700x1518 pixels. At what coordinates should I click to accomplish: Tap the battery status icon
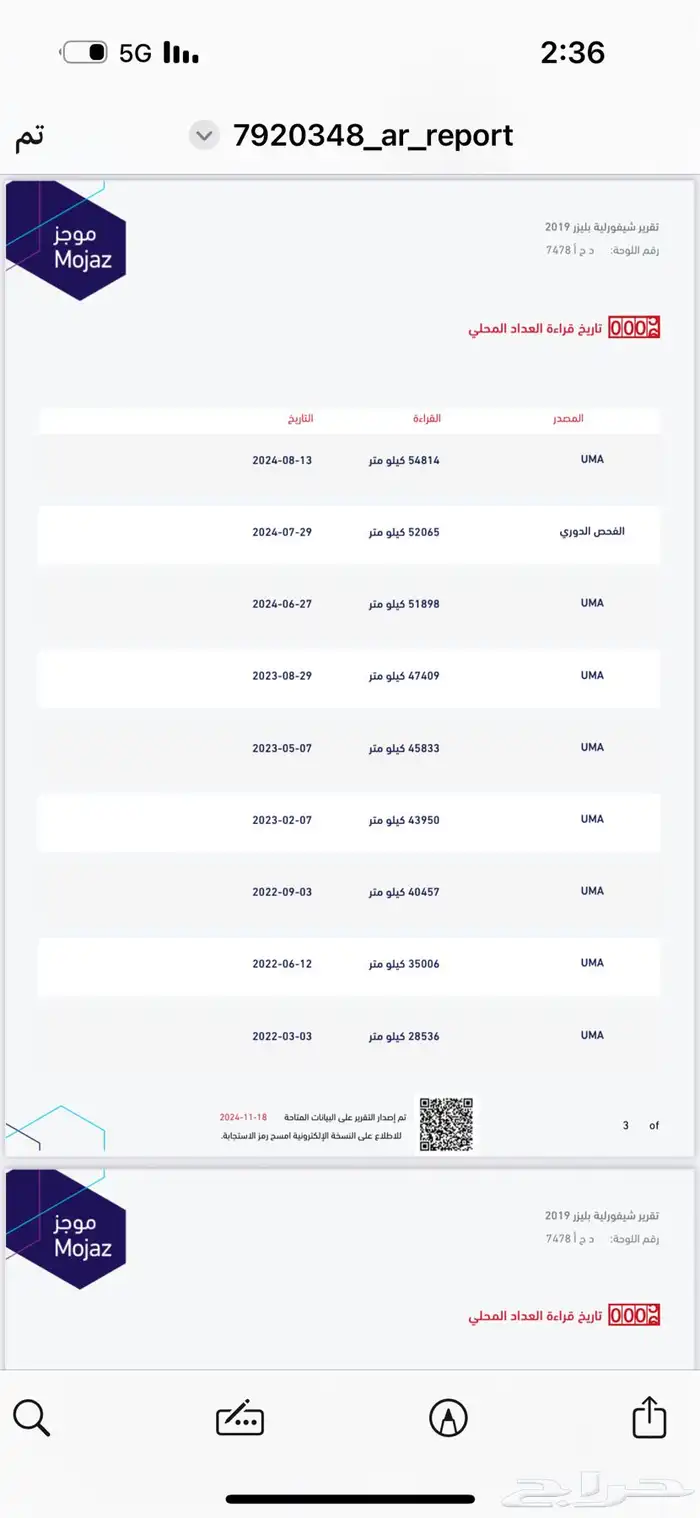(x=85, y=53)
